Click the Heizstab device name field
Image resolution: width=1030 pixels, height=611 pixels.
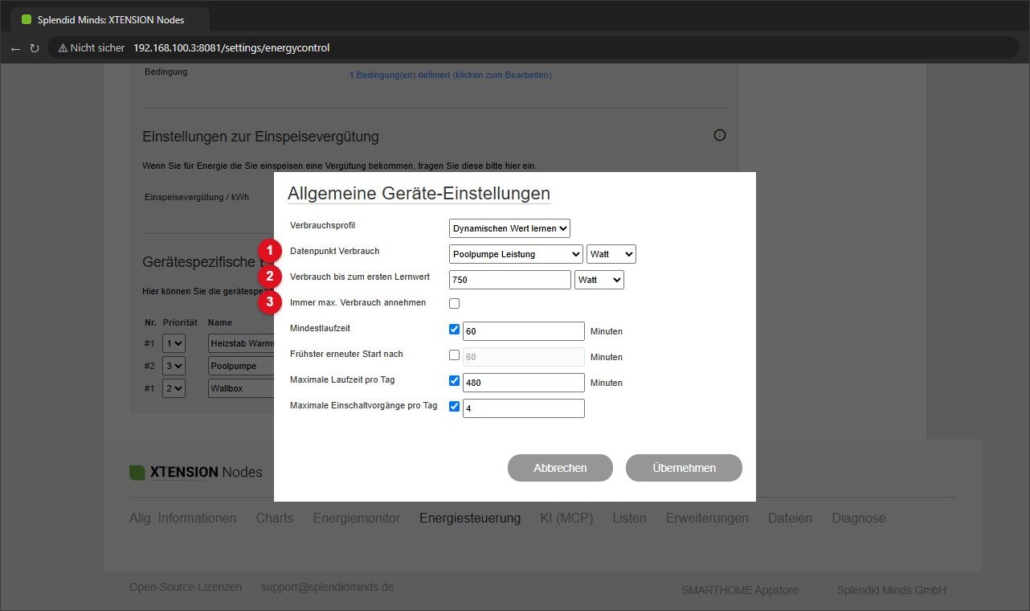241,344
